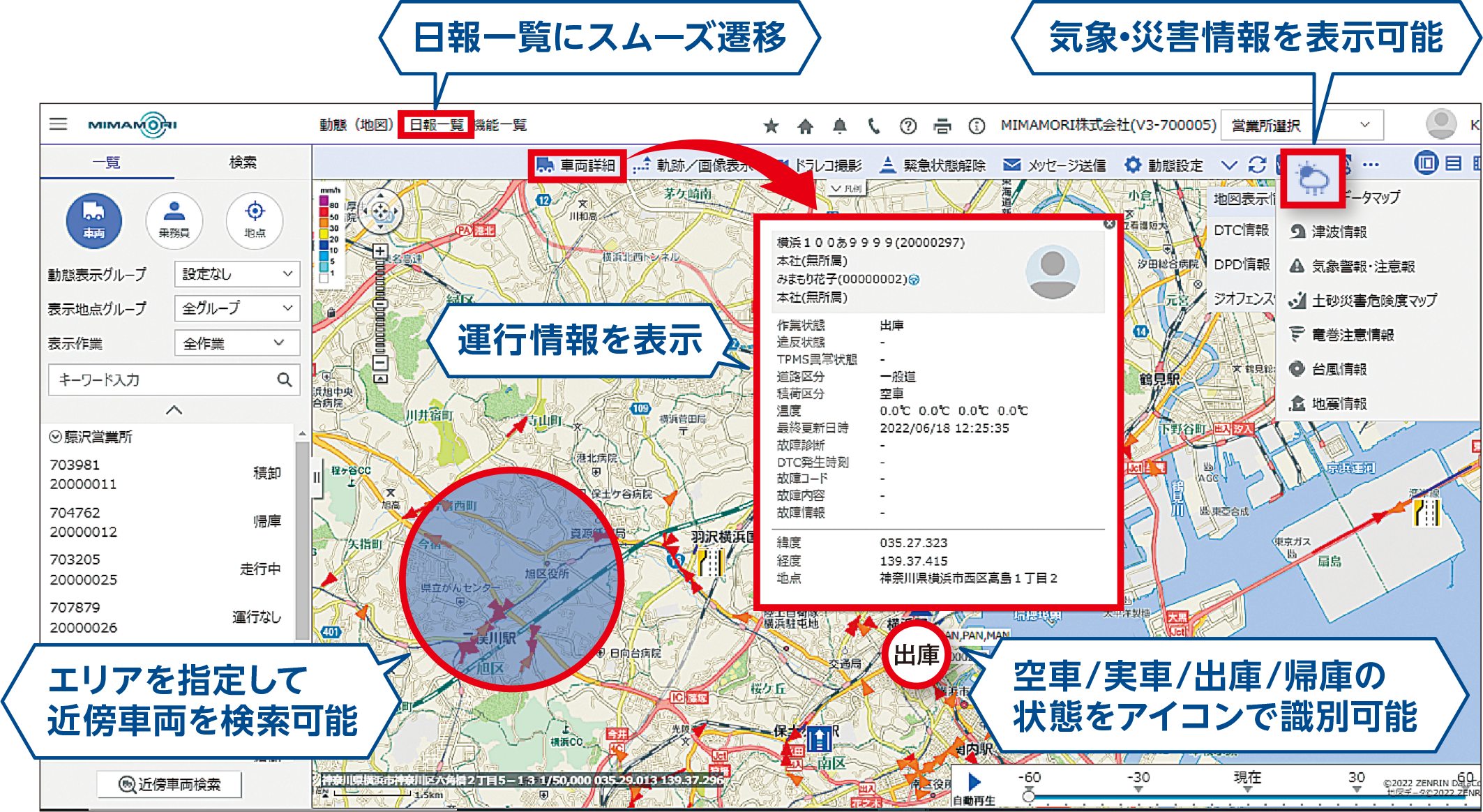Click 緊急状態解除 toolbar button
The width and height of the screenshot is (1483, 812).
point(932,165)
